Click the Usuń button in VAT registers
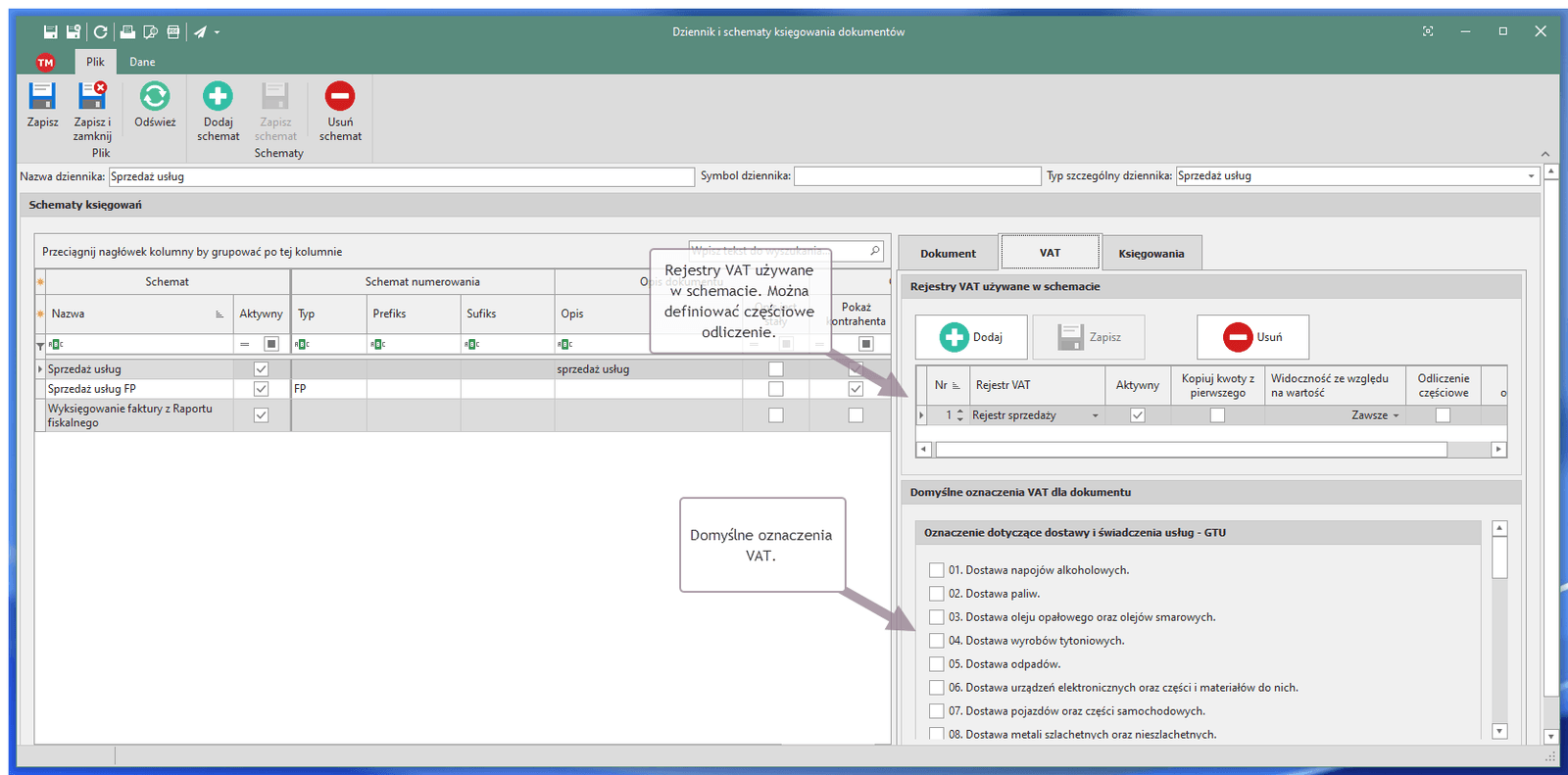The image size is (1568, 775). click(1252, 337)
